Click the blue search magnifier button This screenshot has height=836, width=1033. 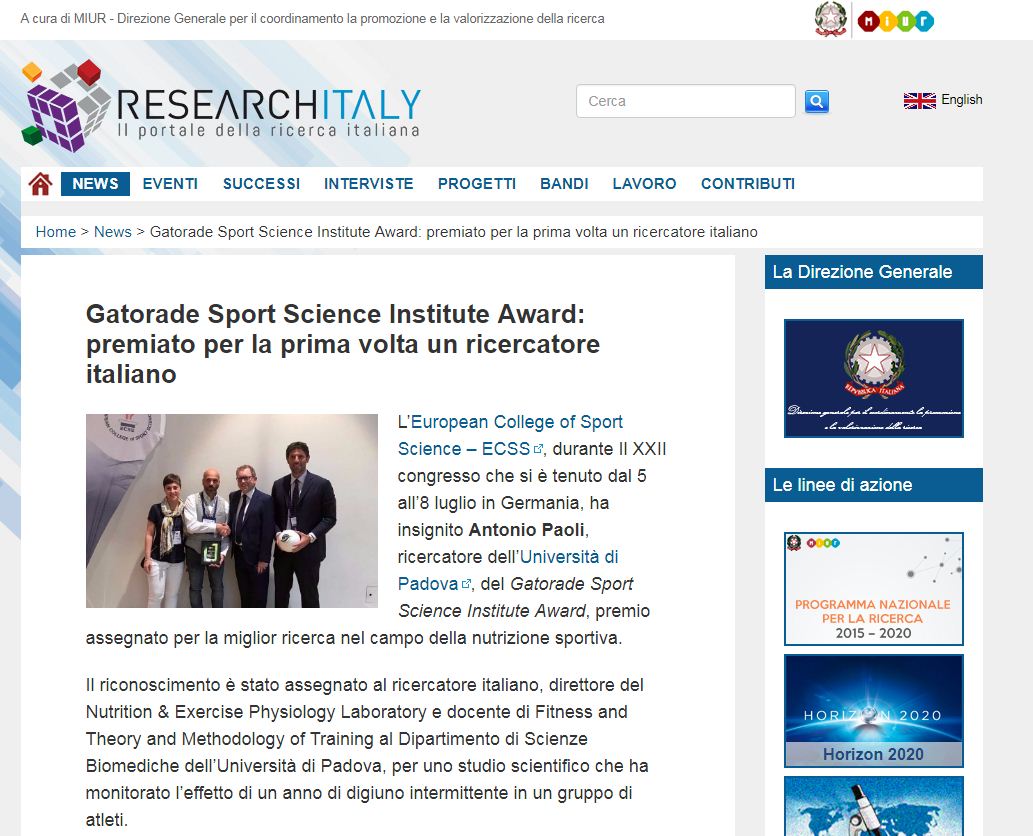816,101
